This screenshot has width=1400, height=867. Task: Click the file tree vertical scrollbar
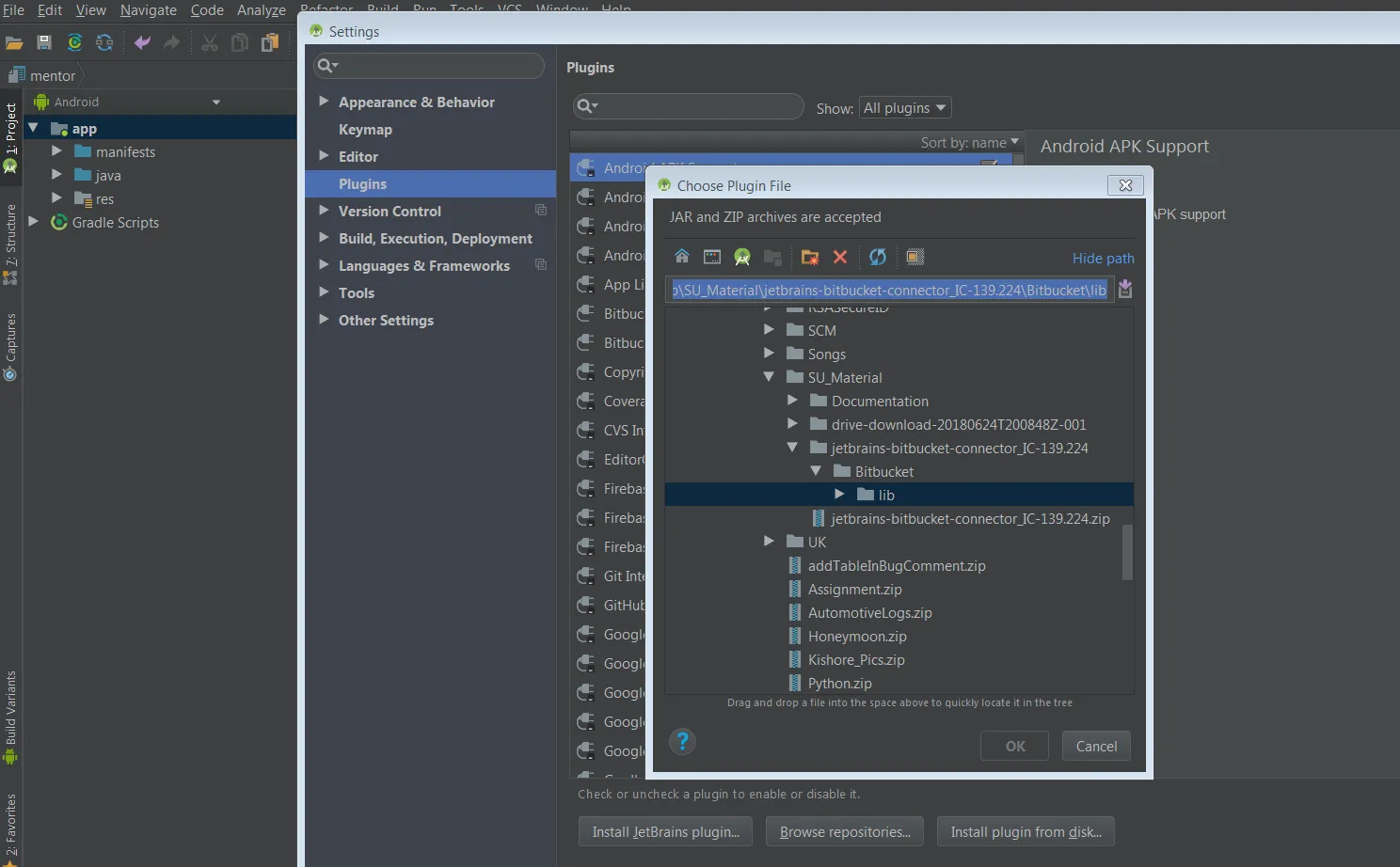pyautogui.click(x=1127, y=552)
